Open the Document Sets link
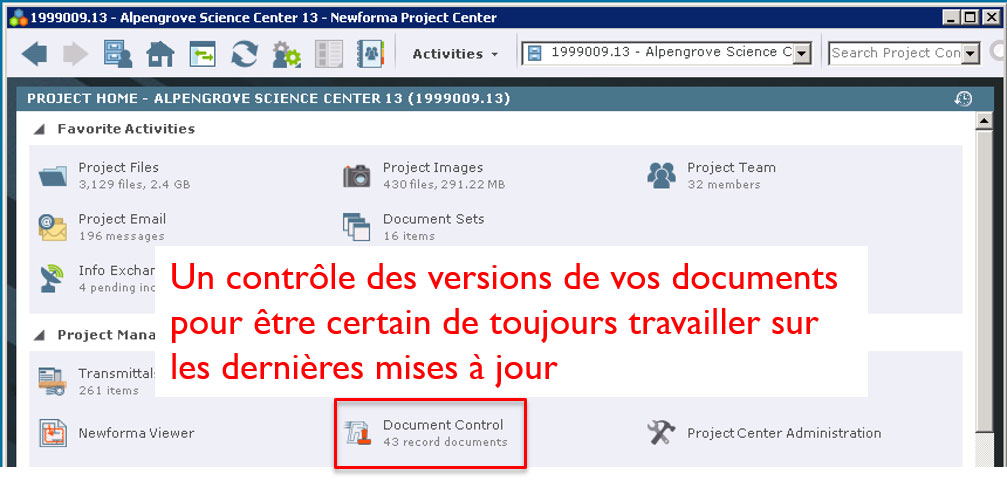1007x480 pixels. pyautogui.click(x=433, y=219)
